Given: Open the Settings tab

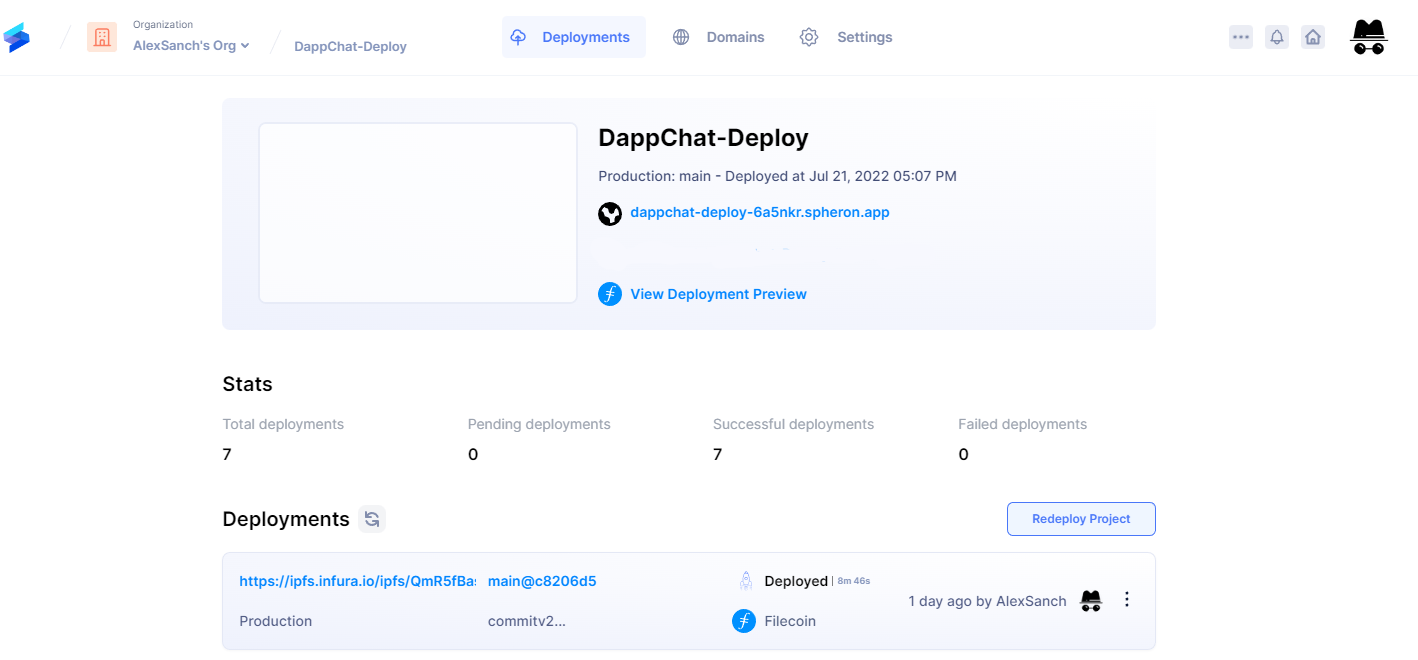Looking at the screenshot, I should [846, 37].
